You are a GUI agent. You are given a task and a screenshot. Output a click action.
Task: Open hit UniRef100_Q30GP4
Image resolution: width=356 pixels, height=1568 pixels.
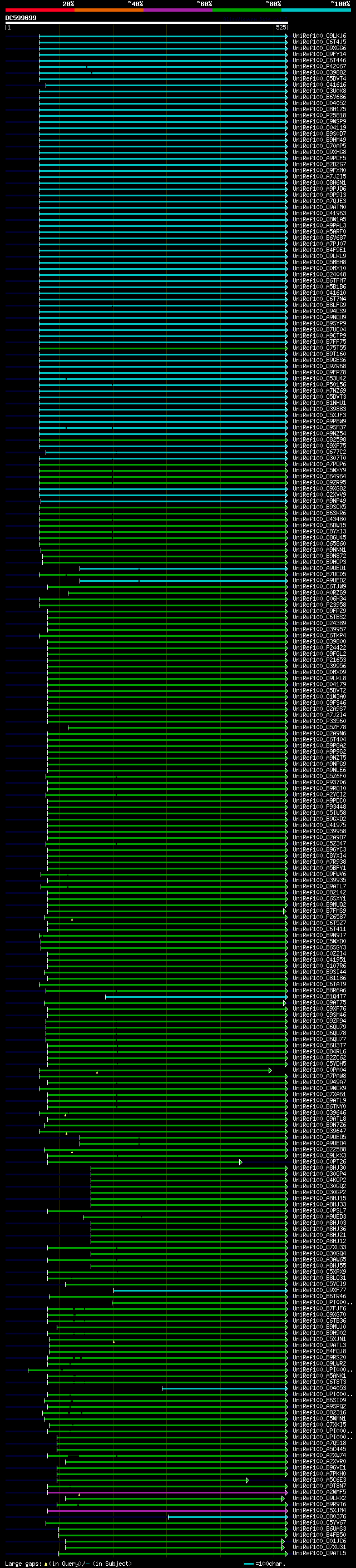point(319,1174)
